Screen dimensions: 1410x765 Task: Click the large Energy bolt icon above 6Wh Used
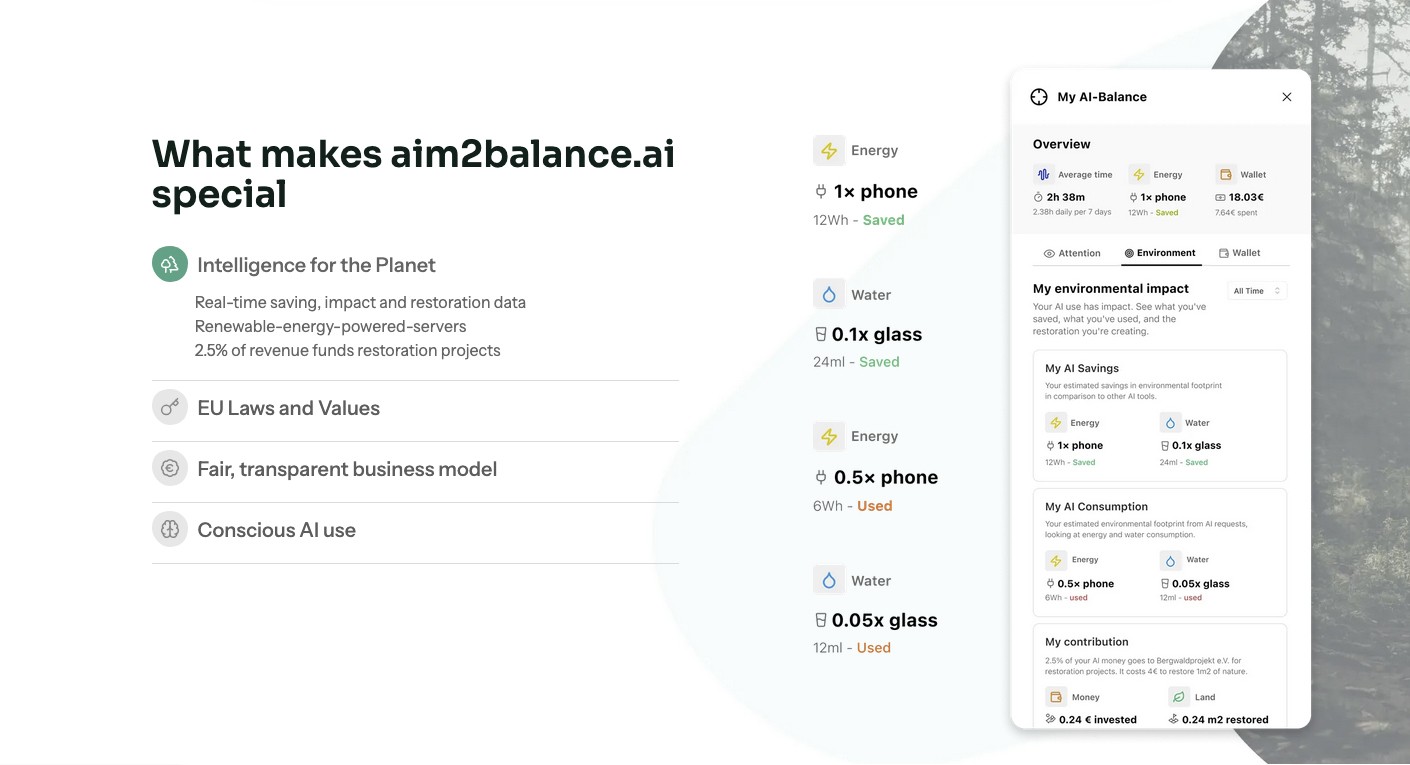[x=829, y=437]
